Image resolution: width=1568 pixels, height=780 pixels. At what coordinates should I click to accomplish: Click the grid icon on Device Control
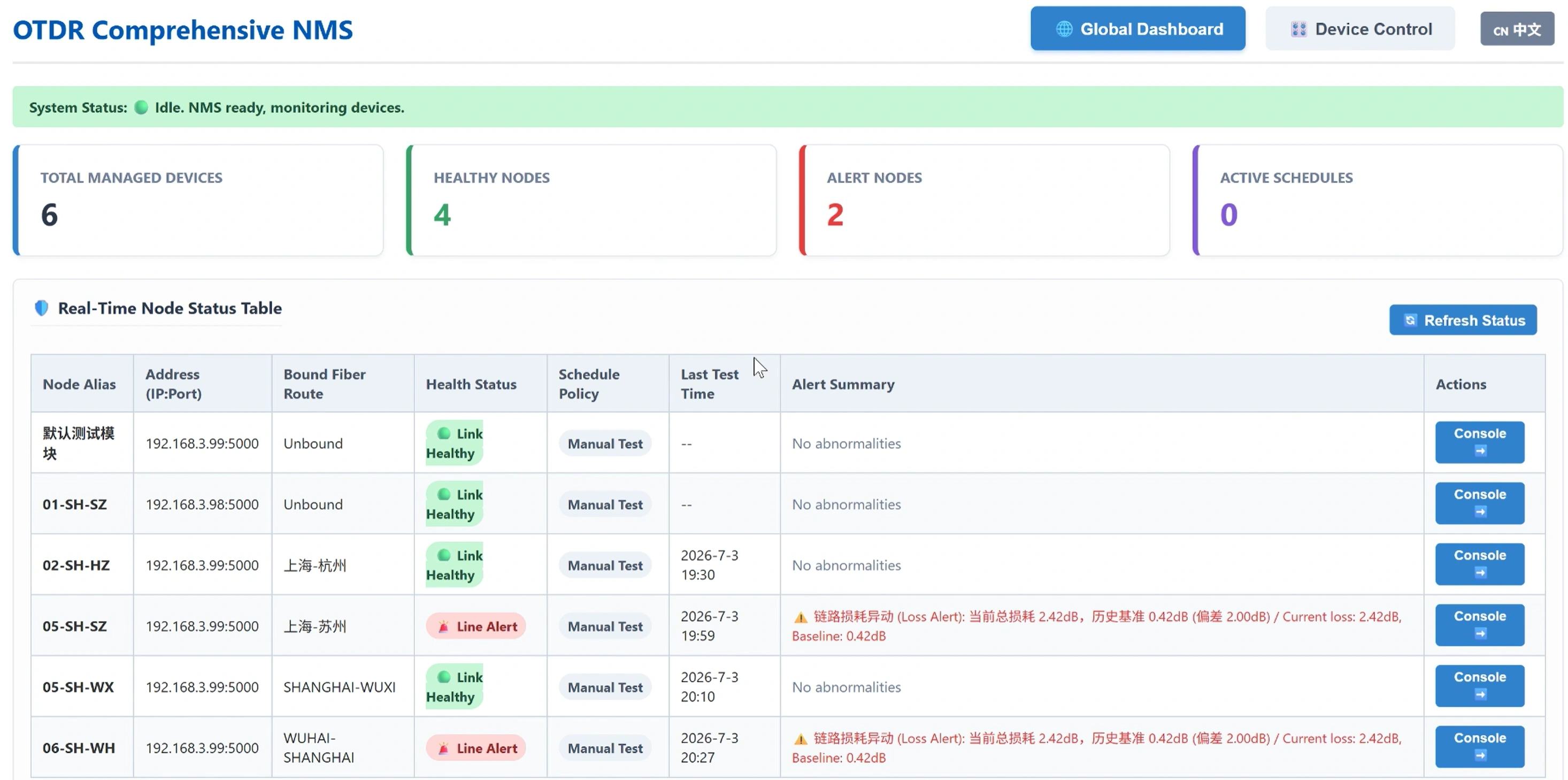tap(1298, 29)
